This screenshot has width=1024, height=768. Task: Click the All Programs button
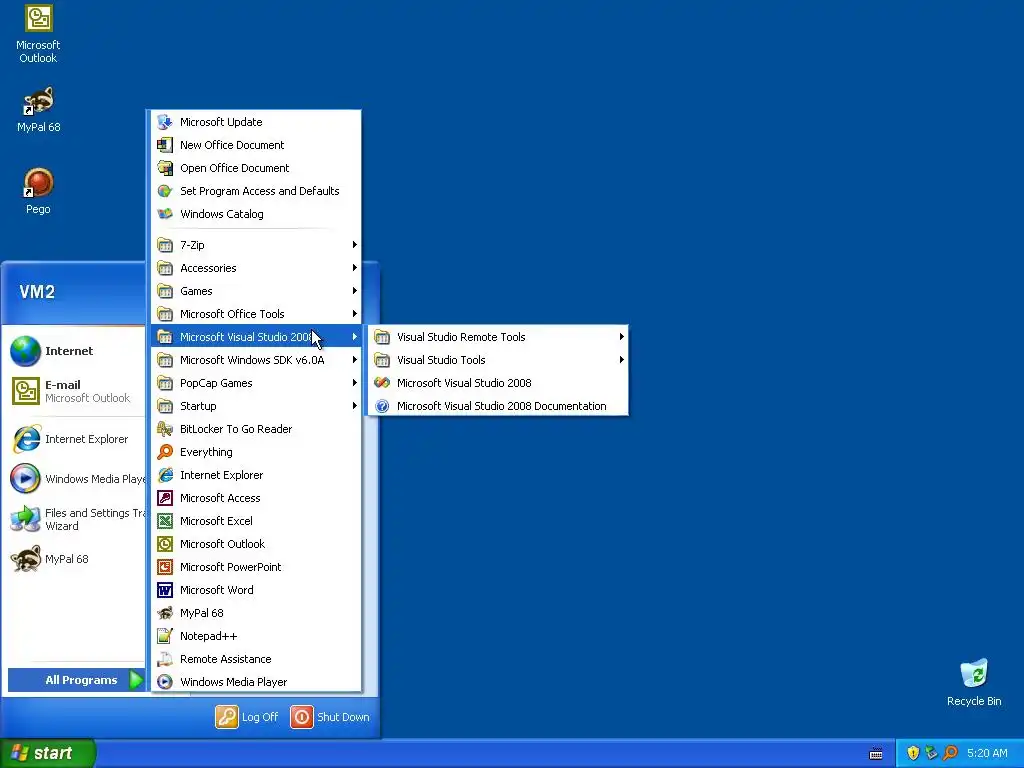[76, 680]
